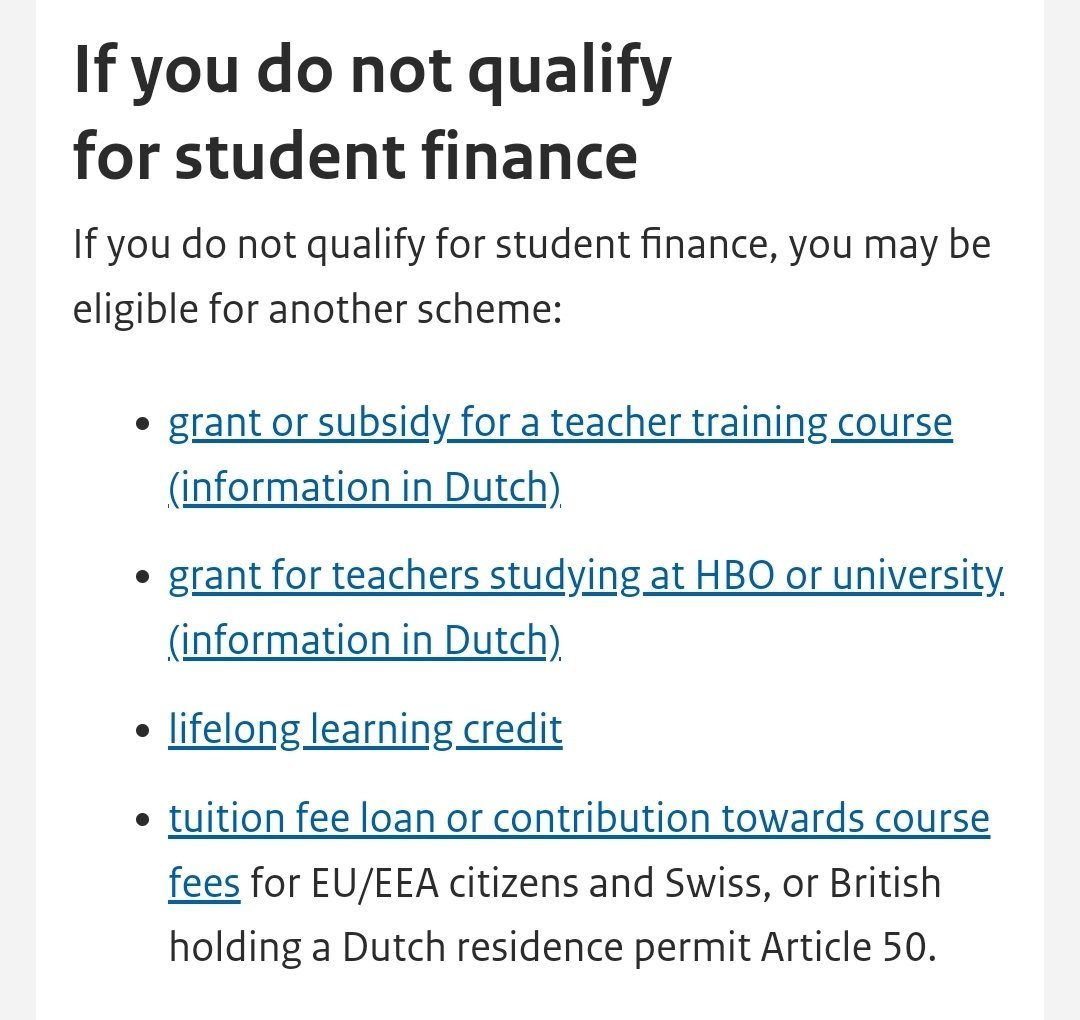1080x1020 pixels.
Task: Click bullet point before tuition fee loan link
Action: pos(141,820)
